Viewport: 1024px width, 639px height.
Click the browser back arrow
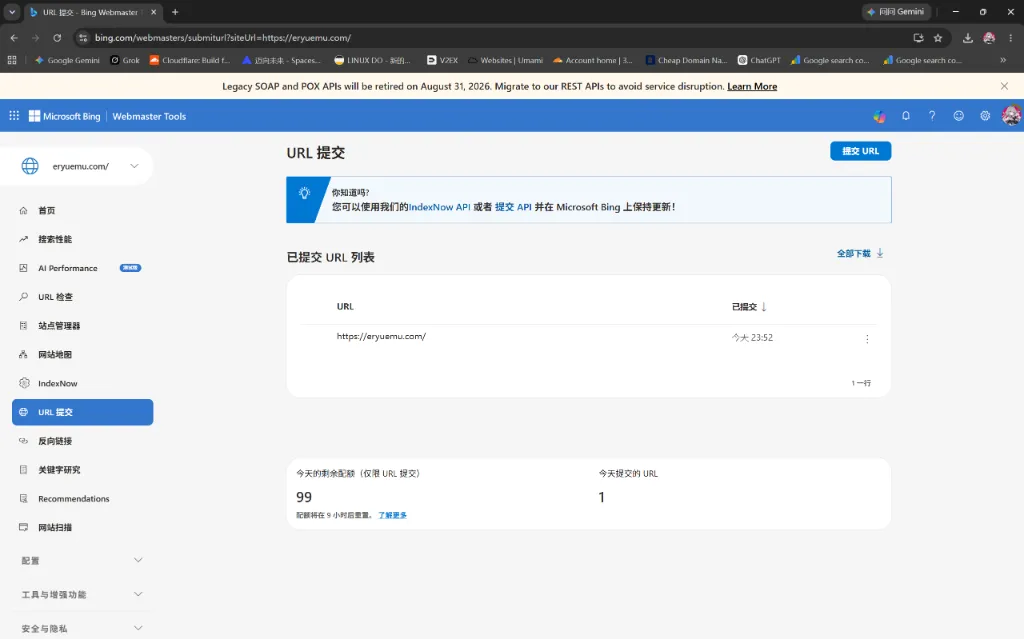click(x=14, y=38)
